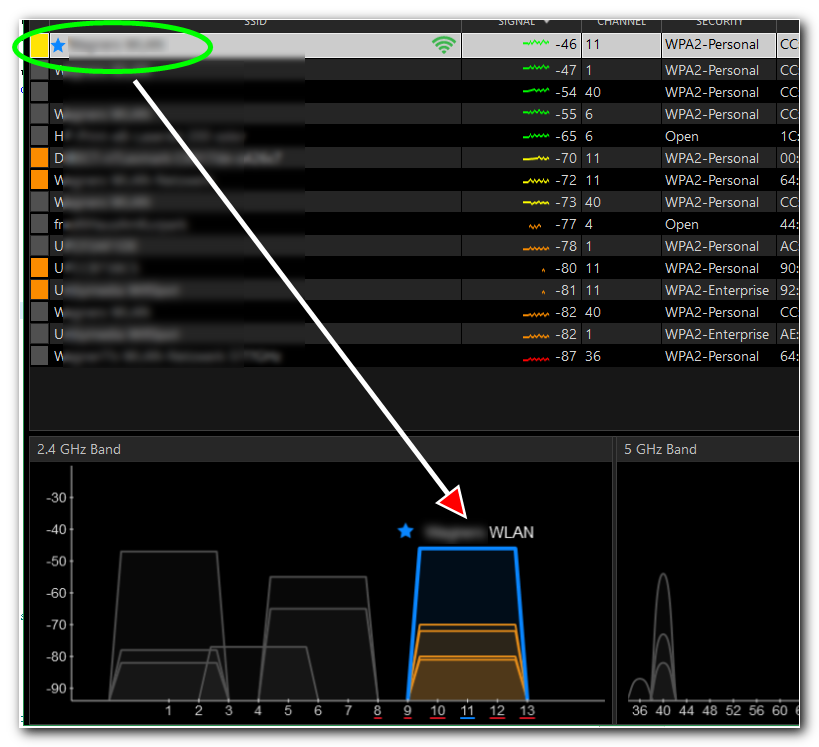The image size is (819, 747).
Task: Click the WLAN label above the blue graph shape
Action: tap(511, 532)
